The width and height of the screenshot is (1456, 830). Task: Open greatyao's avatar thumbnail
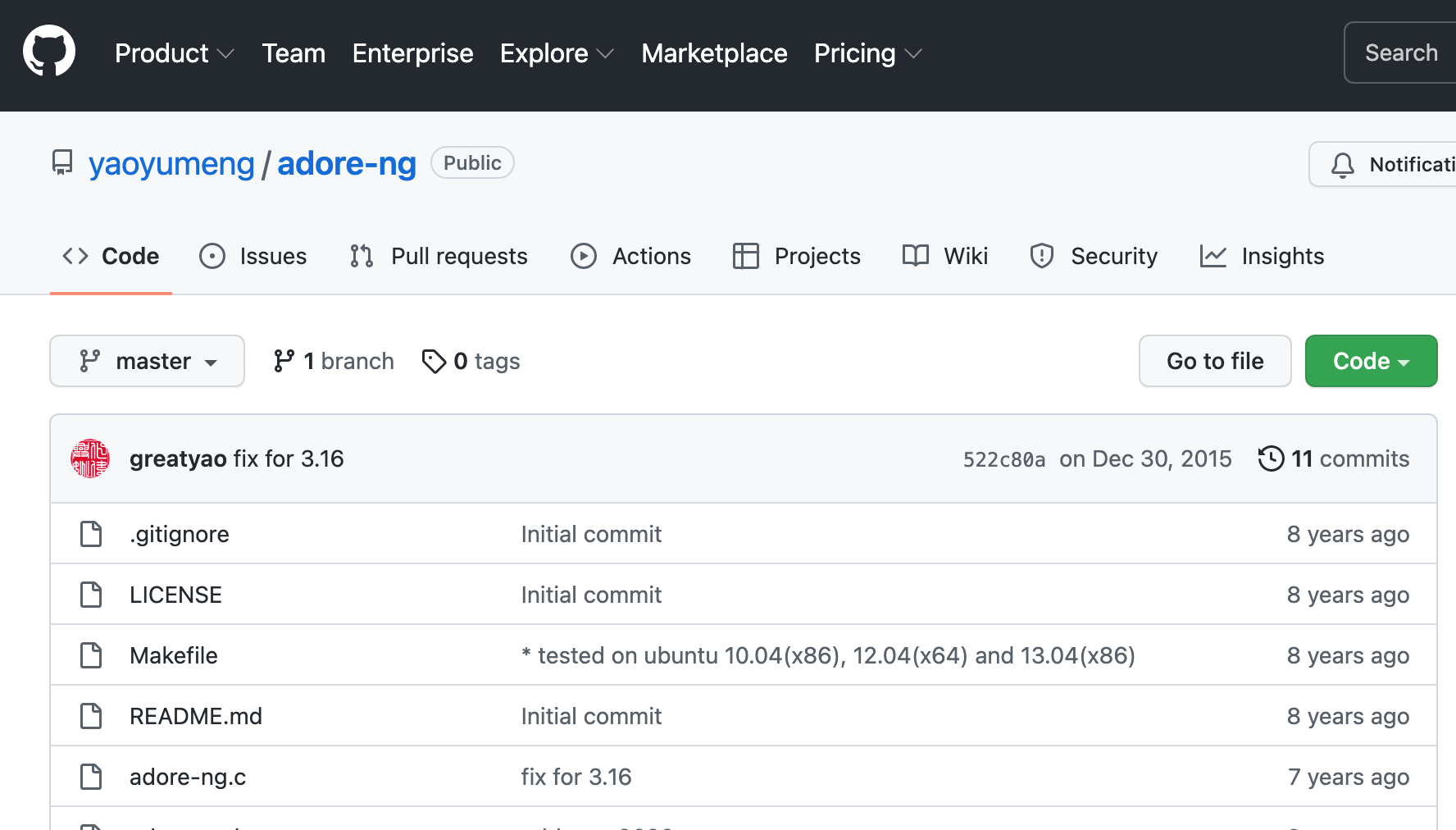click(x=89, y=458)
